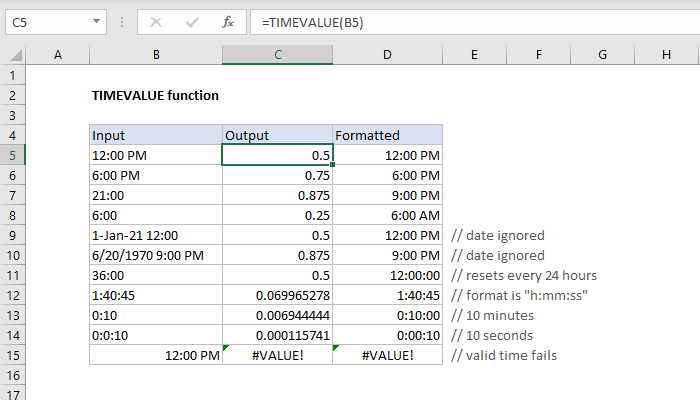Click the '// resets every 24 hours' note
The image size is (700, 400).
[x=524, y=275]
